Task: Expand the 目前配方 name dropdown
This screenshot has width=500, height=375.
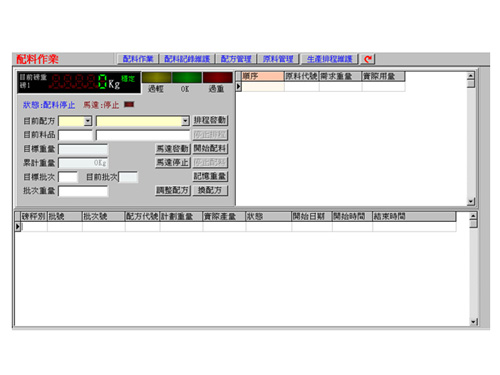Action: (185, 121)
